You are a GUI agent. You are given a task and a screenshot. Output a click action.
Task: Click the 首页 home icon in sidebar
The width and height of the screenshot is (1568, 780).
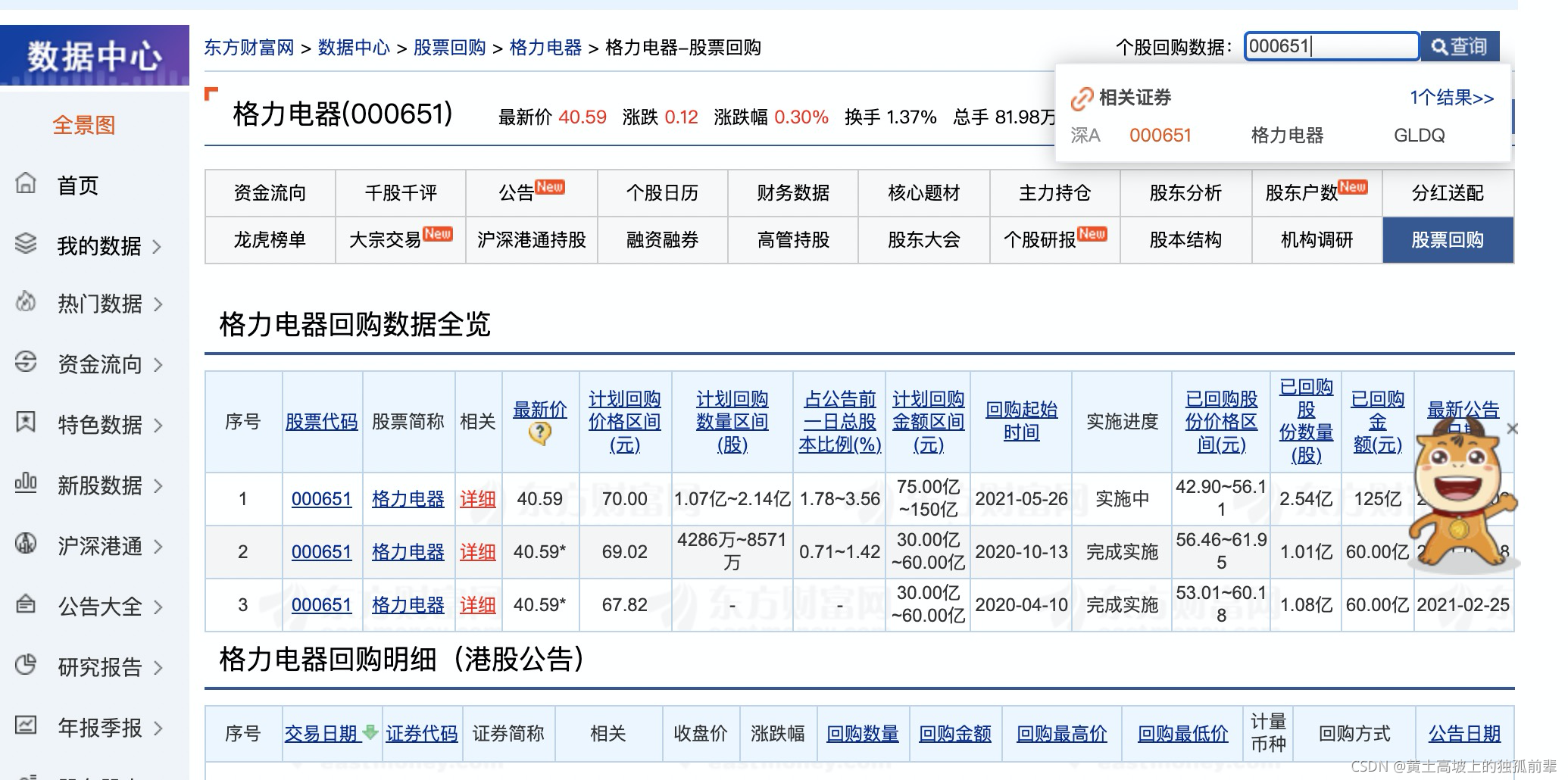coord(27,184)
